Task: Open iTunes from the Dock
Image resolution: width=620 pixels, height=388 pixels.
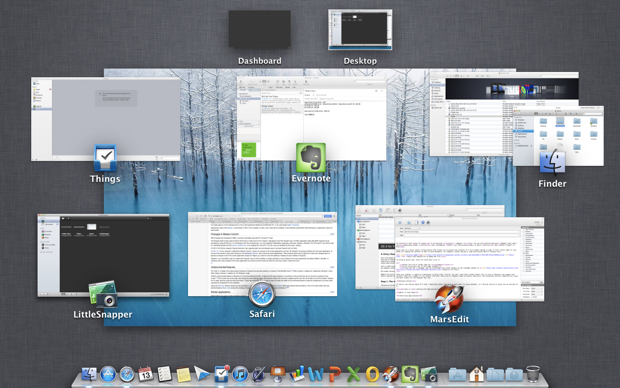Action: click(240, 374)
